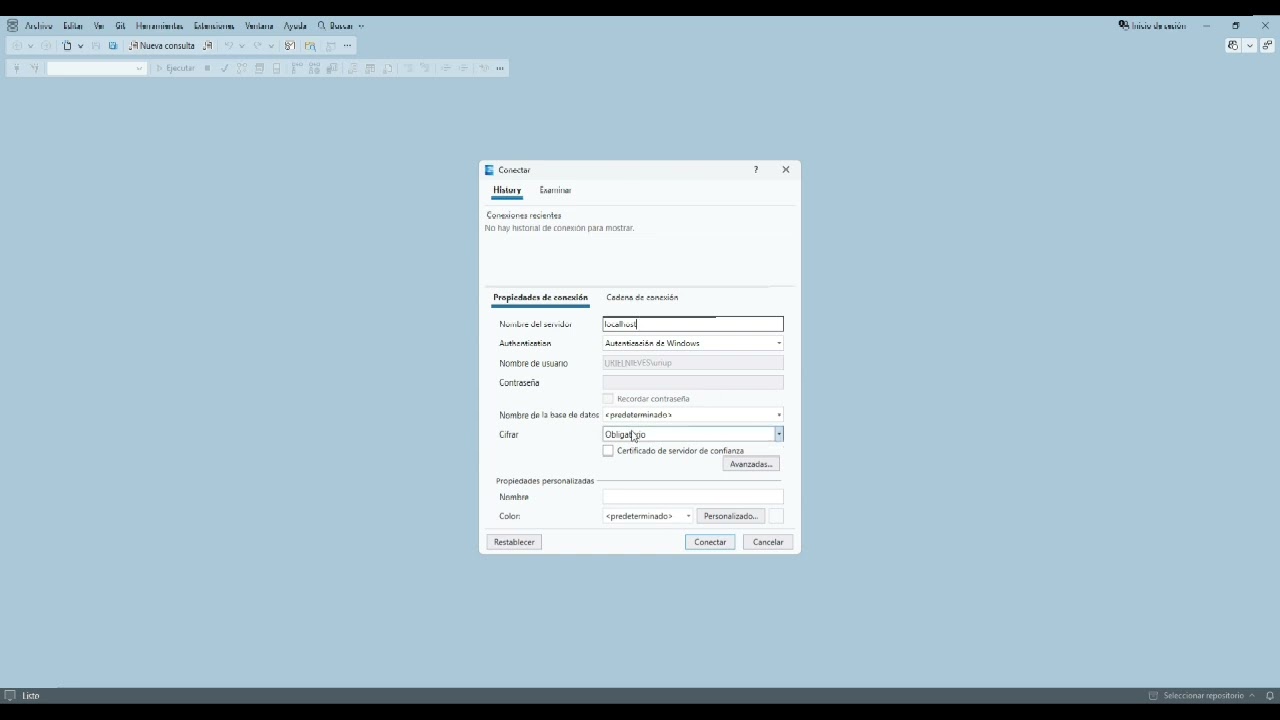Toggle the Recordar contraseña checkbox
Screen dimensions: 1280x720
[x=608, y=399]
